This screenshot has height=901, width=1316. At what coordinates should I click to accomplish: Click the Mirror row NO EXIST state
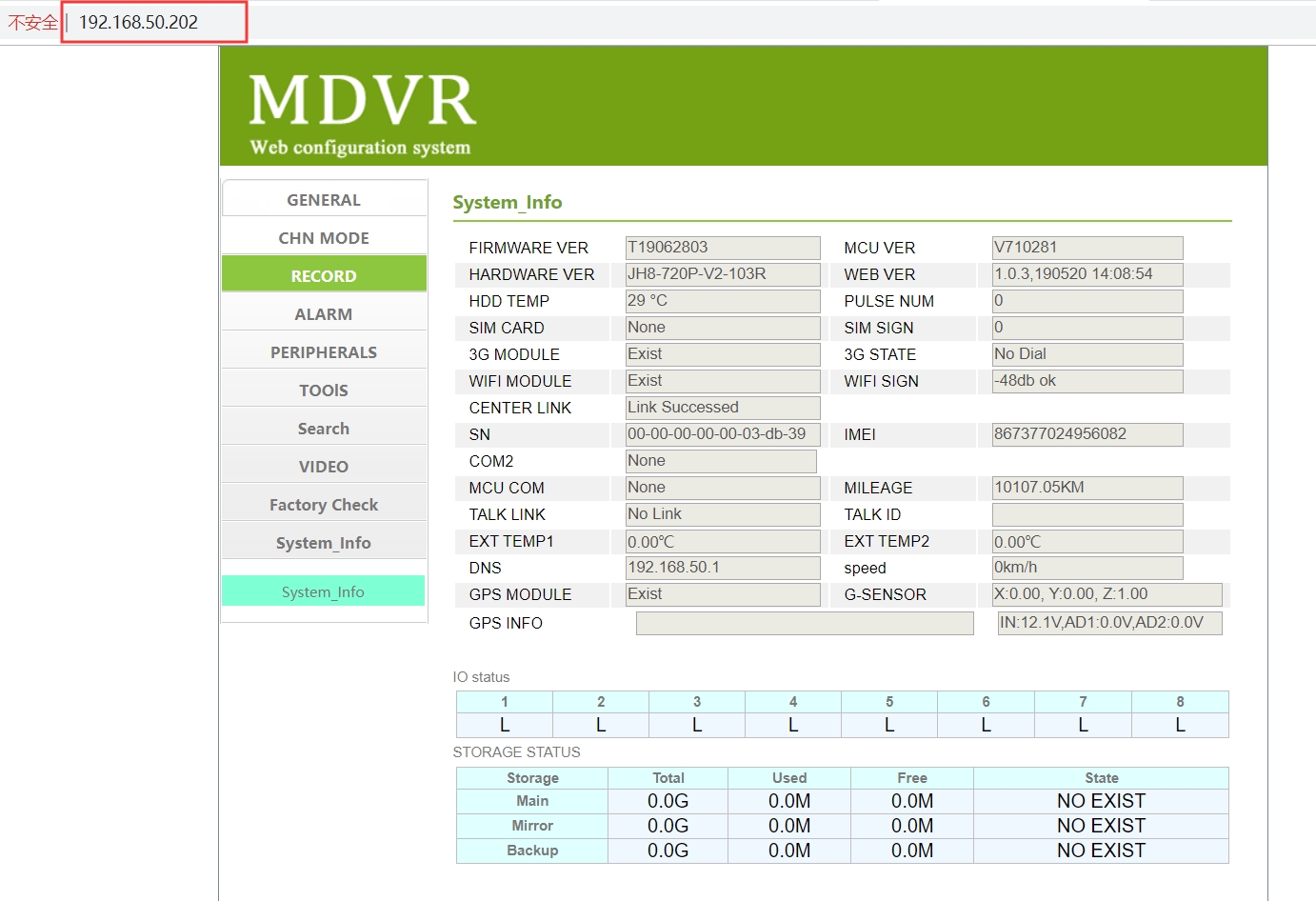click(1101, 826)
